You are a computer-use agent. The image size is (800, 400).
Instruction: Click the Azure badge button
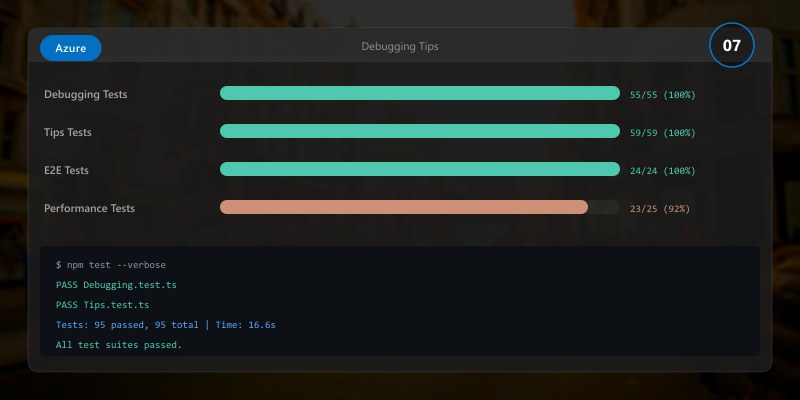(70, 48)
